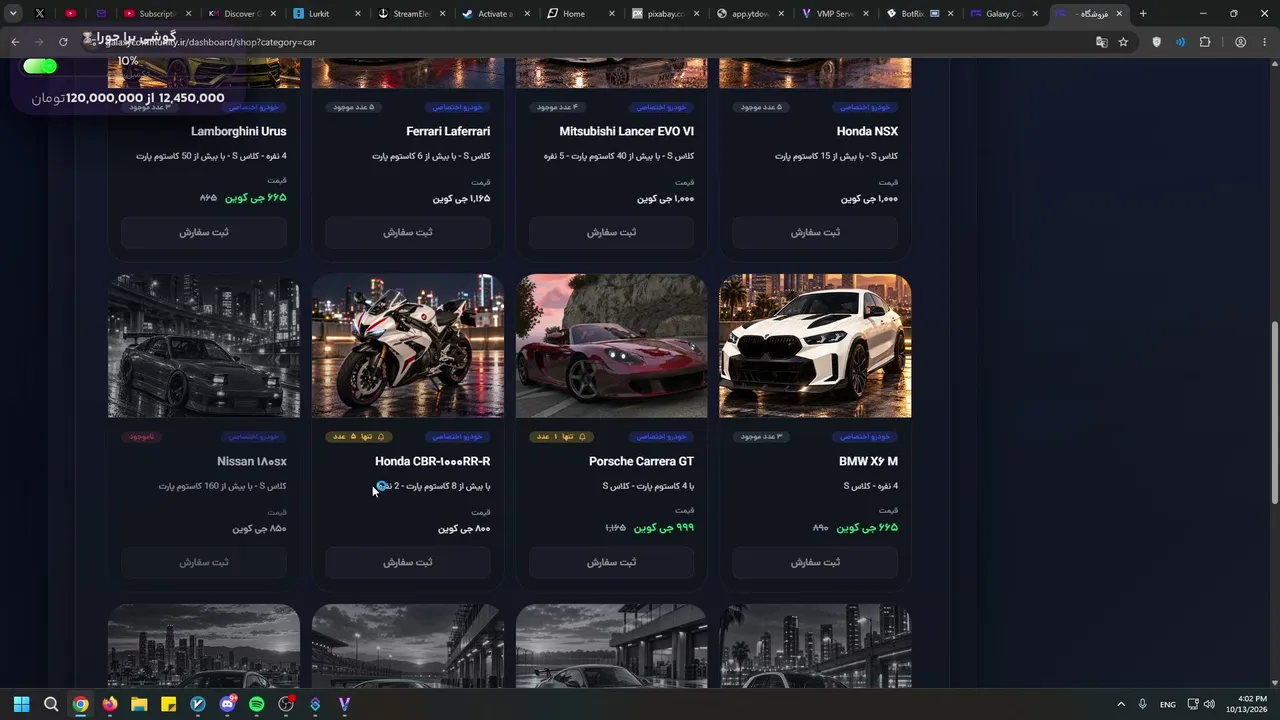Open the Chrome profile avatar

click(1240, 42)
